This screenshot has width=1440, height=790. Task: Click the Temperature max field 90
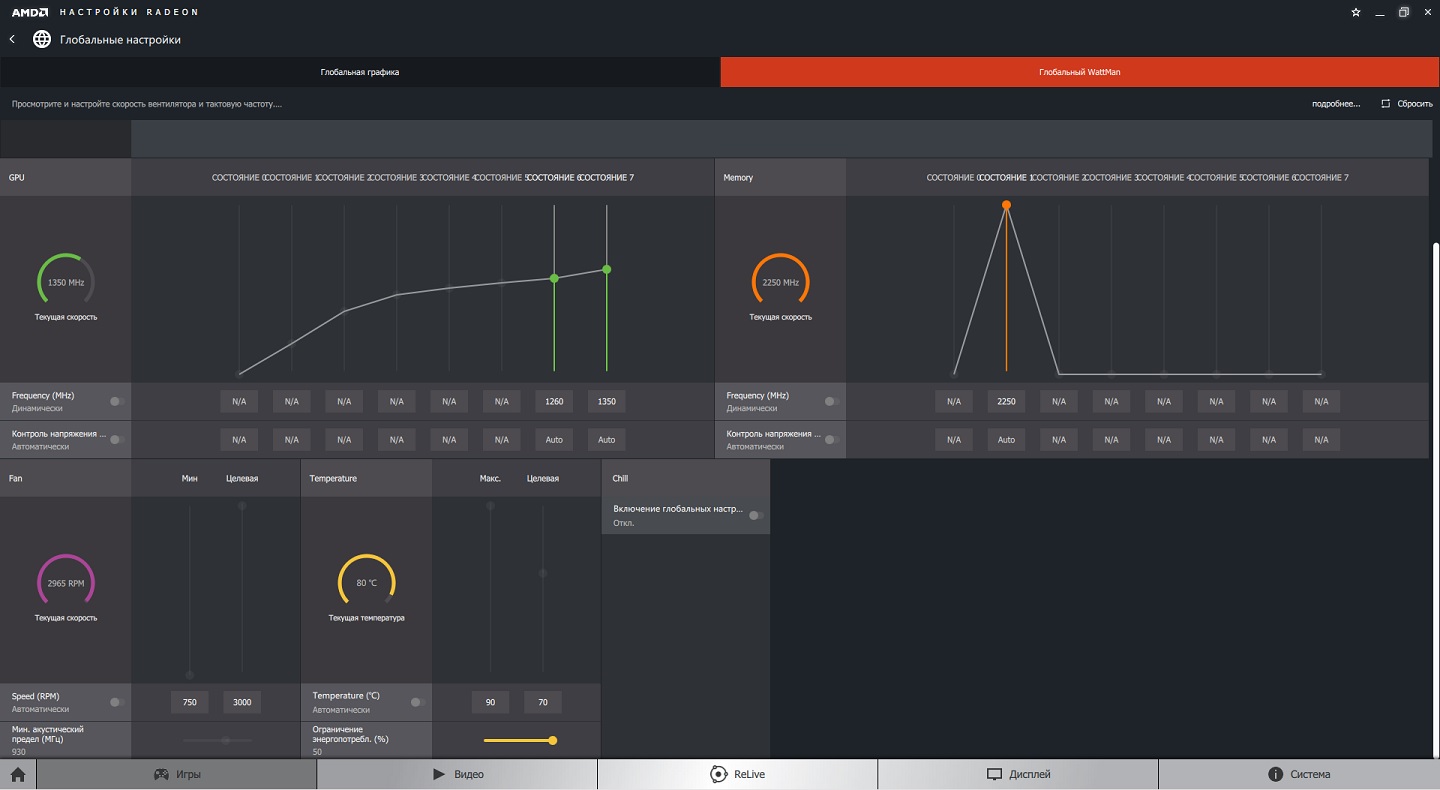coord(490,702)
